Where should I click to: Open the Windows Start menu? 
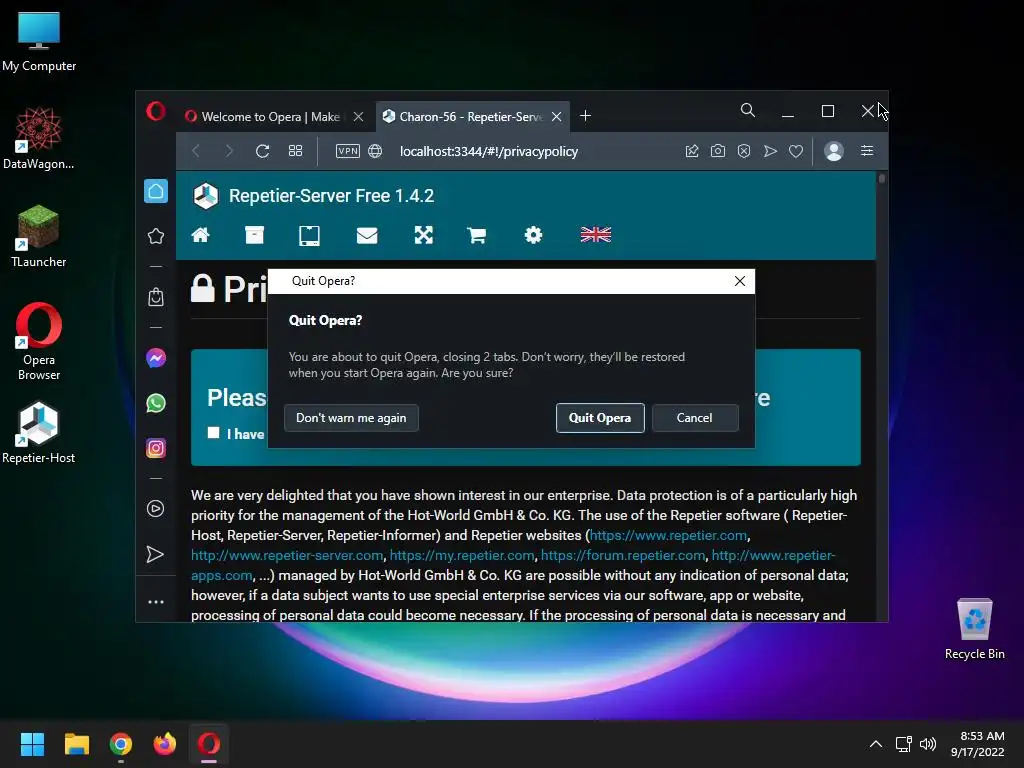pyautogui.click(x=32, y=744)
